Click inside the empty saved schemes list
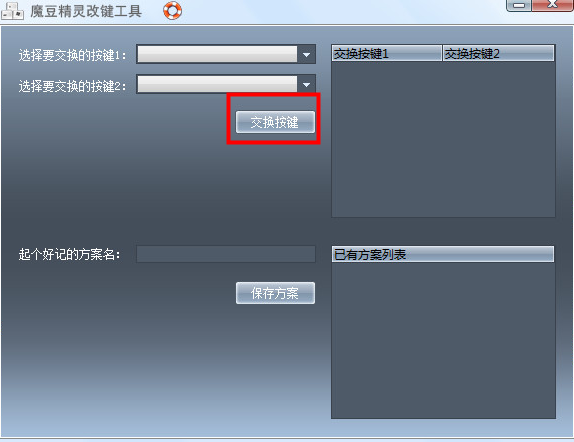This screenshot has height=442, width=574. (x=443, y=340)
